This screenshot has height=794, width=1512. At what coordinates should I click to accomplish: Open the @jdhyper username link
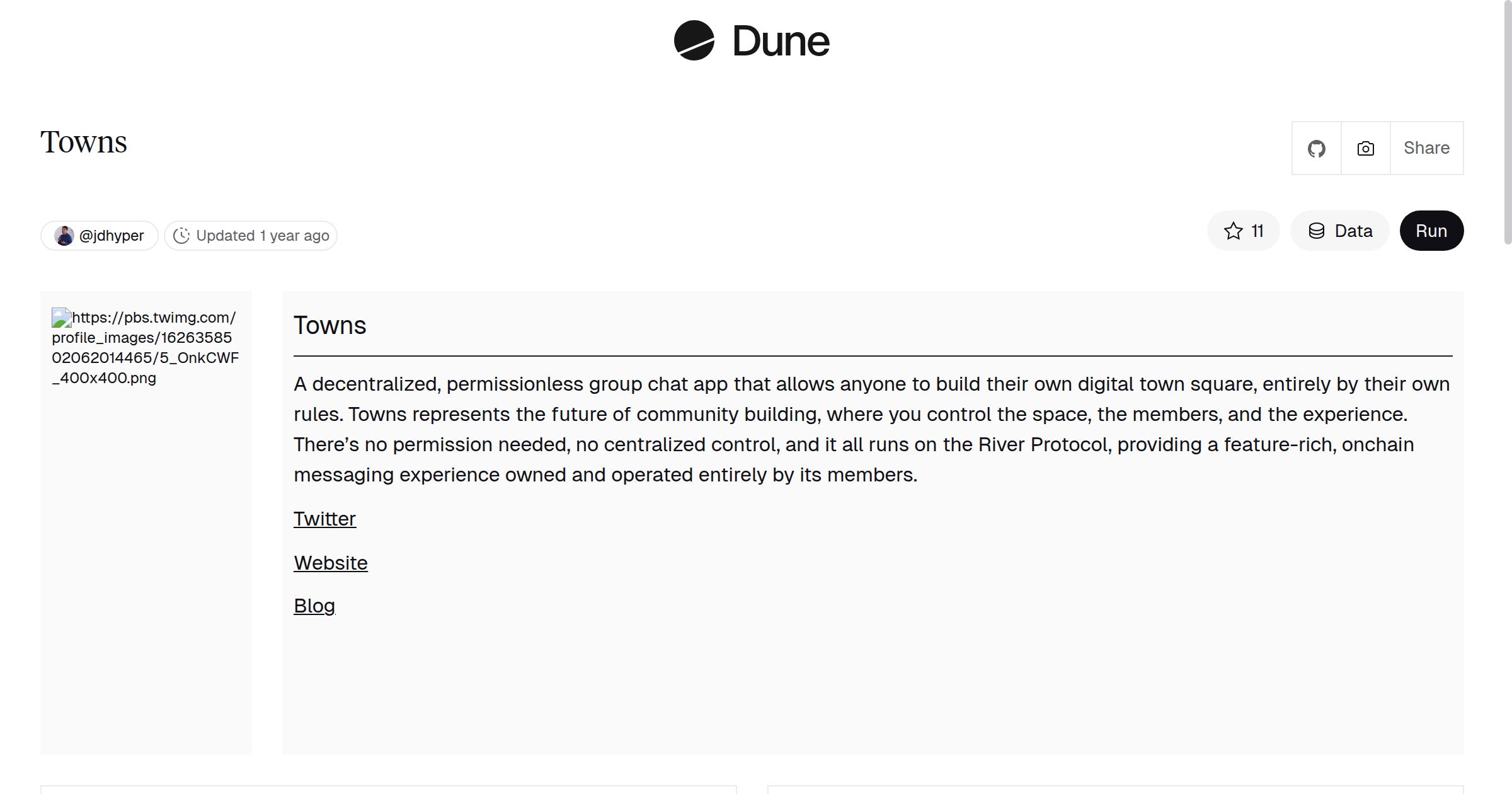point(112,236)
